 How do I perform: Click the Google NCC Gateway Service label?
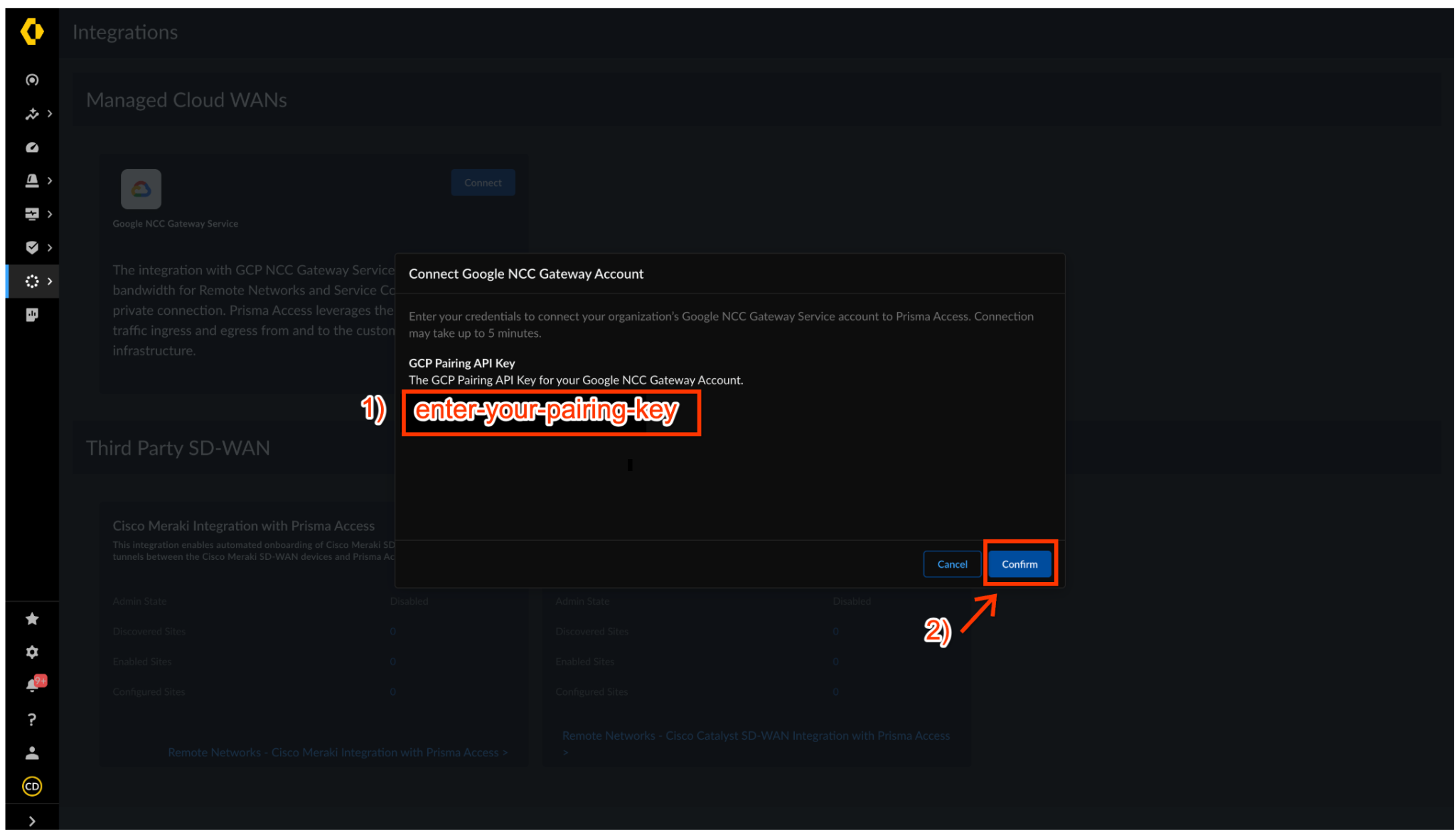click(x=175, y=224)
